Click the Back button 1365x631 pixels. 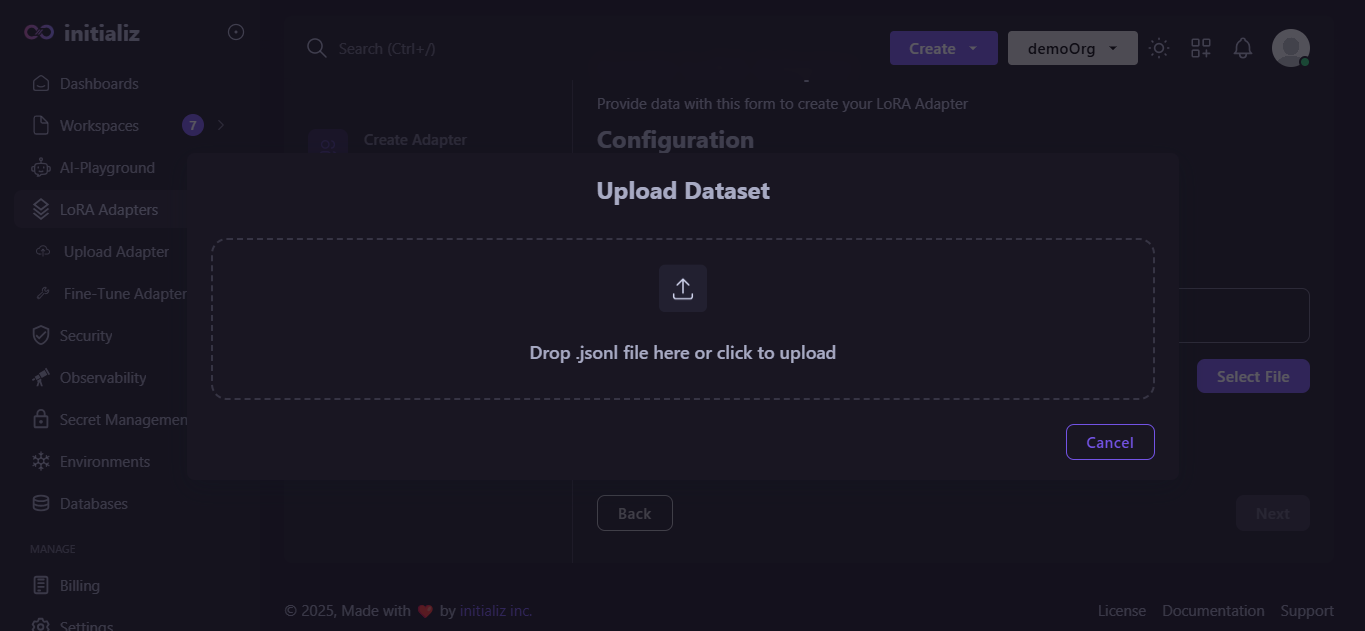coord(635,513)
